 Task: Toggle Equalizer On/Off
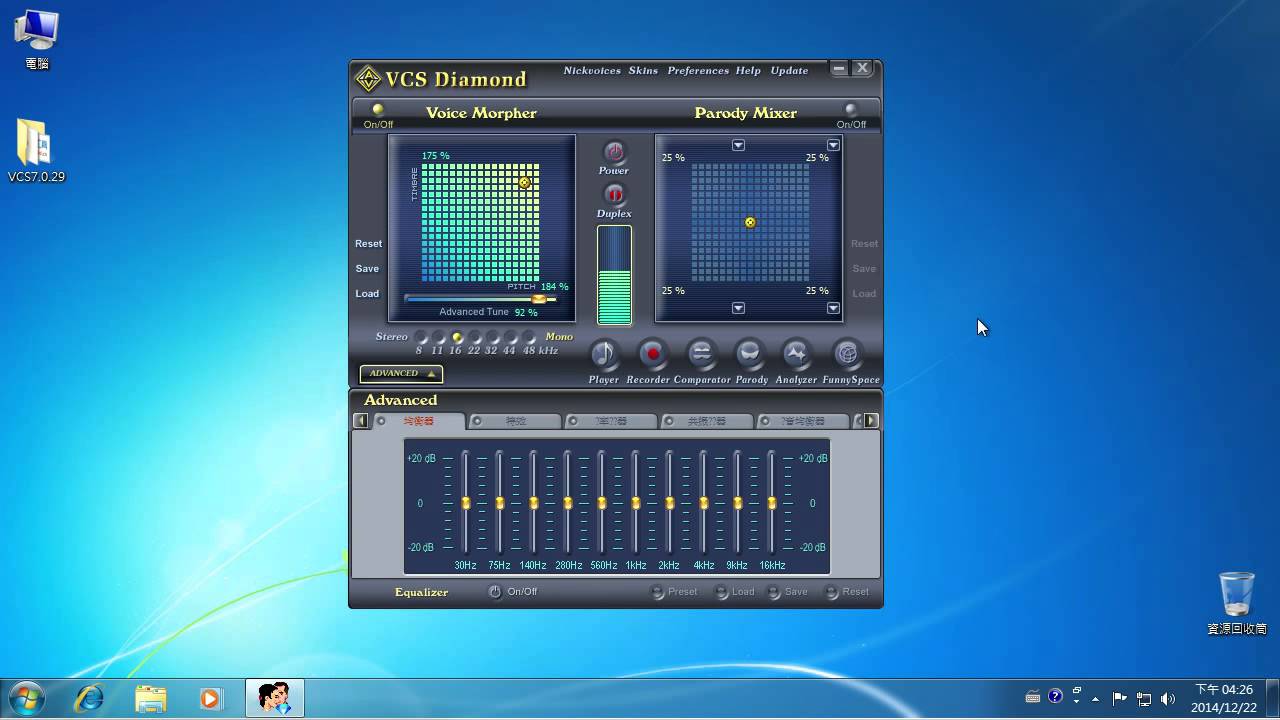[x=495, y=592]
